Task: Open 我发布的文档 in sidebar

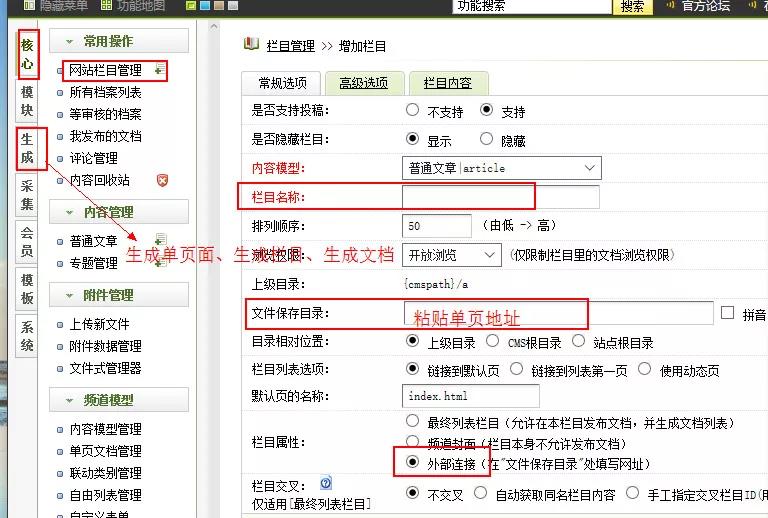Action: pyautogui.click(x=105, y=136)
